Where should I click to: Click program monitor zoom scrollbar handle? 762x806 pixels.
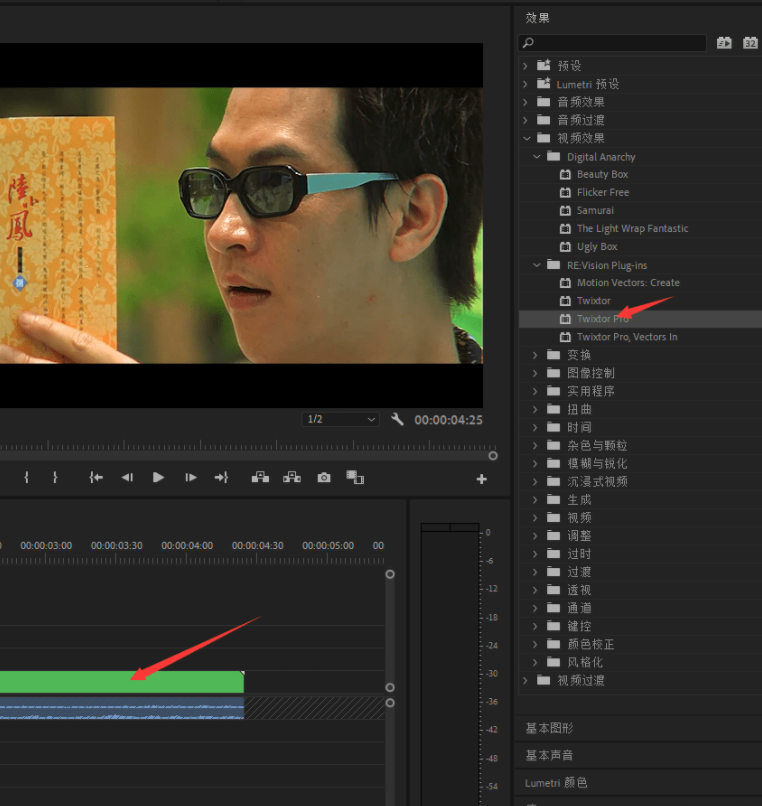click(x=493, y=456)
